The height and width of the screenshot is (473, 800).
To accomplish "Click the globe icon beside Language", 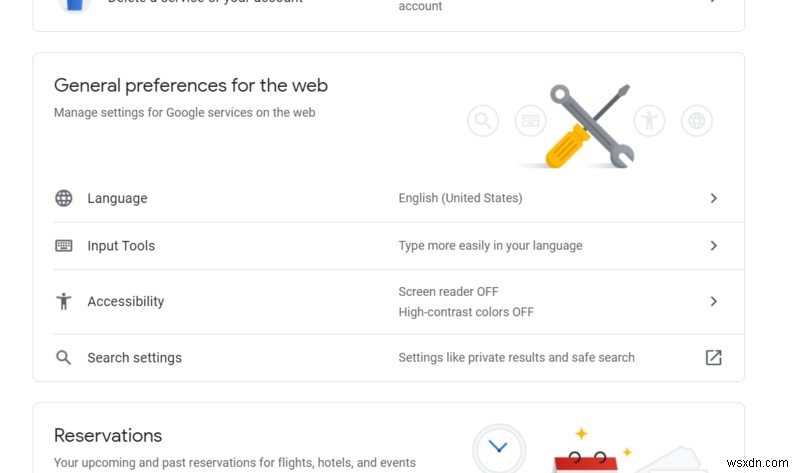I will [x=64, y=198].
